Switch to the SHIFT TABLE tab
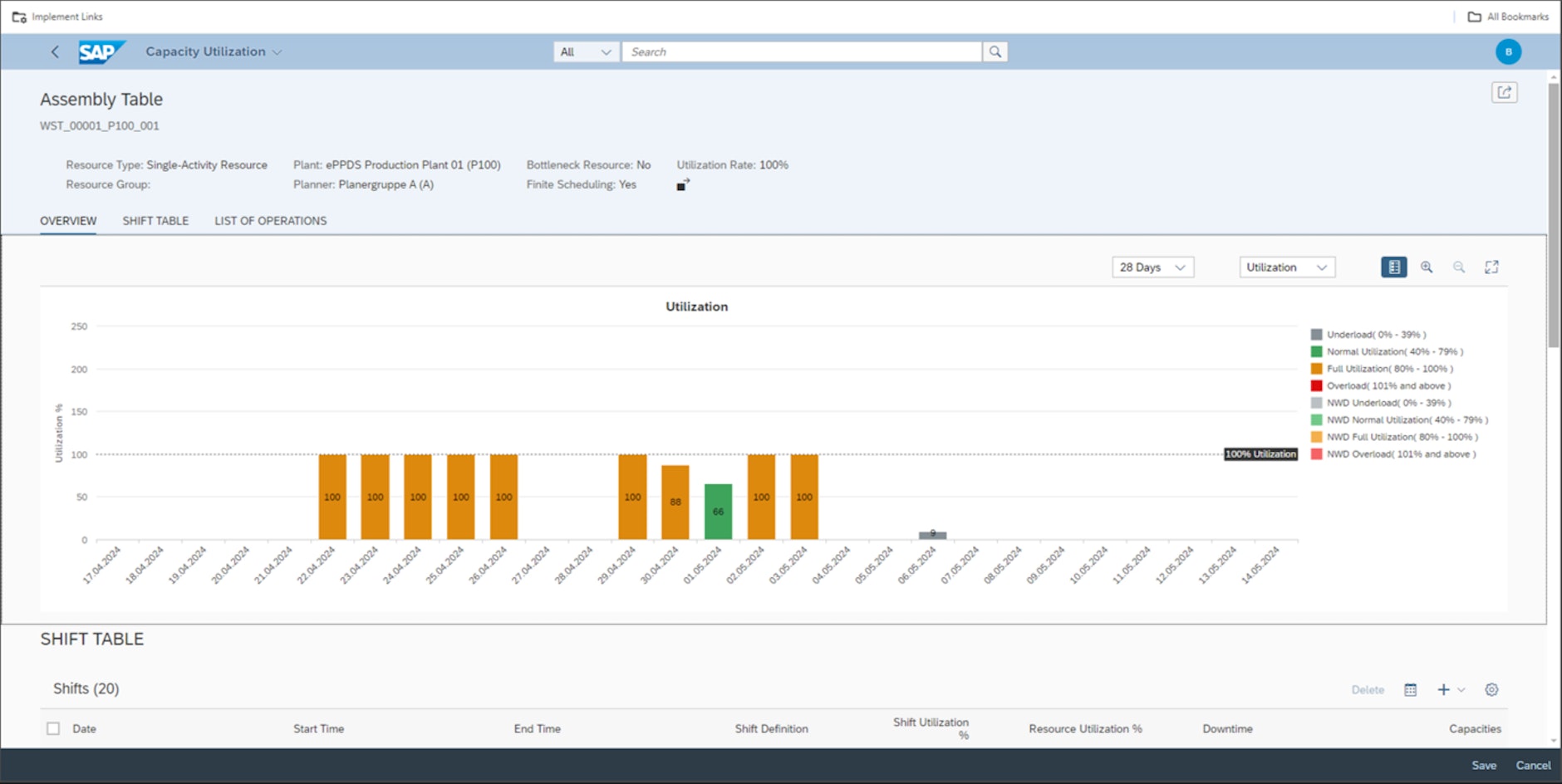 pyautogui.click(x=155, y=220)
